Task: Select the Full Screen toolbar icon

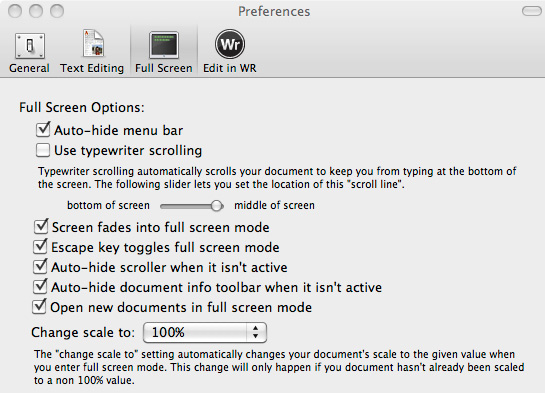Action: click(164, 52)
